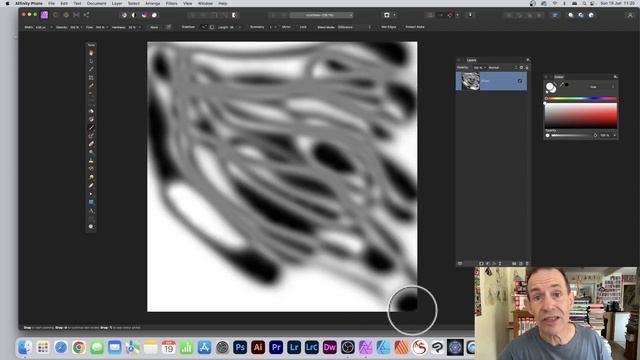Screen dimensions: 640x360
Task: Select the Healing Brush tool
Action: coord(91,185)
